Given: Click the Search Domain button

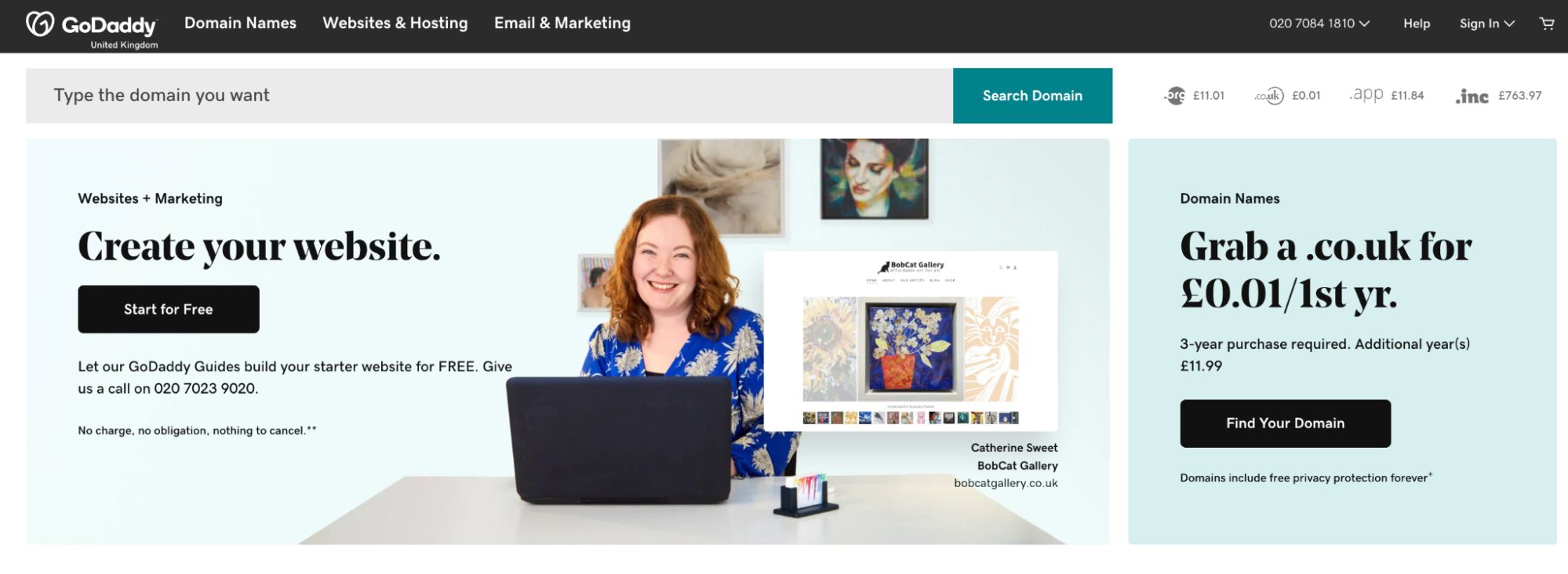Looking at the screenshot, I should tap(1032, 96).
